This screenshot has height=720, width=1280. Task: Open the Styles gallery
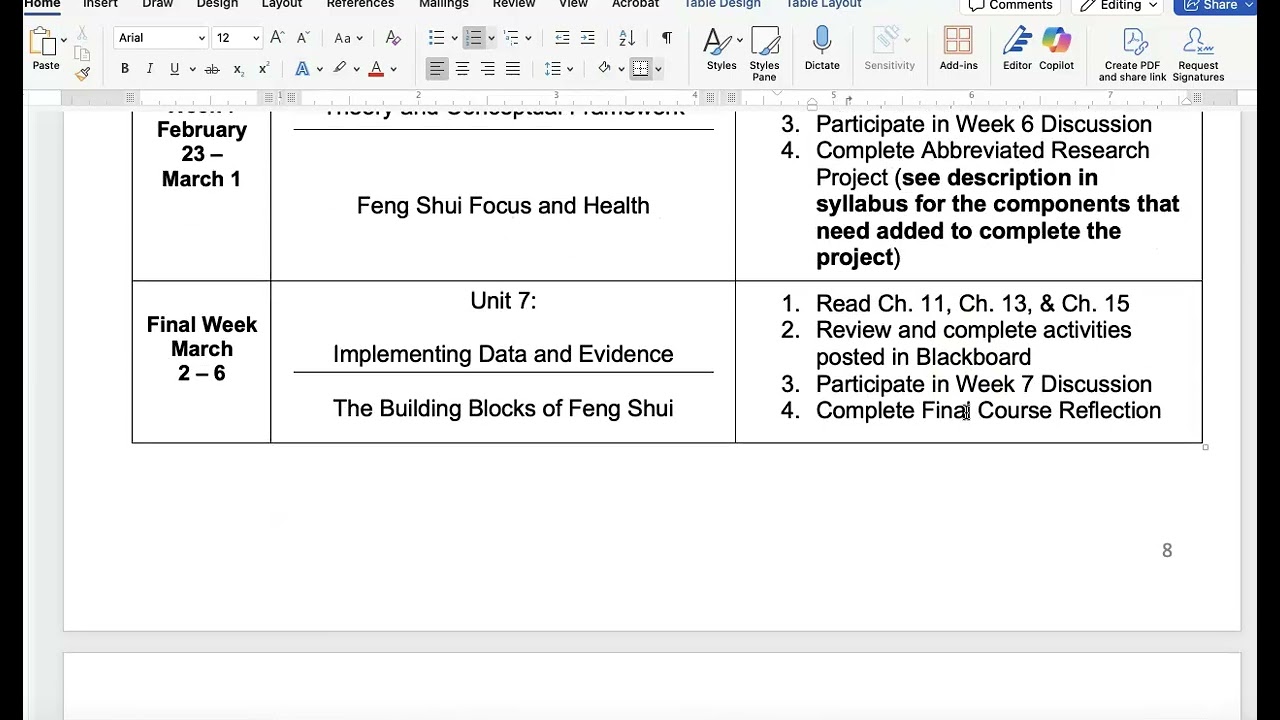coord(721,49)
